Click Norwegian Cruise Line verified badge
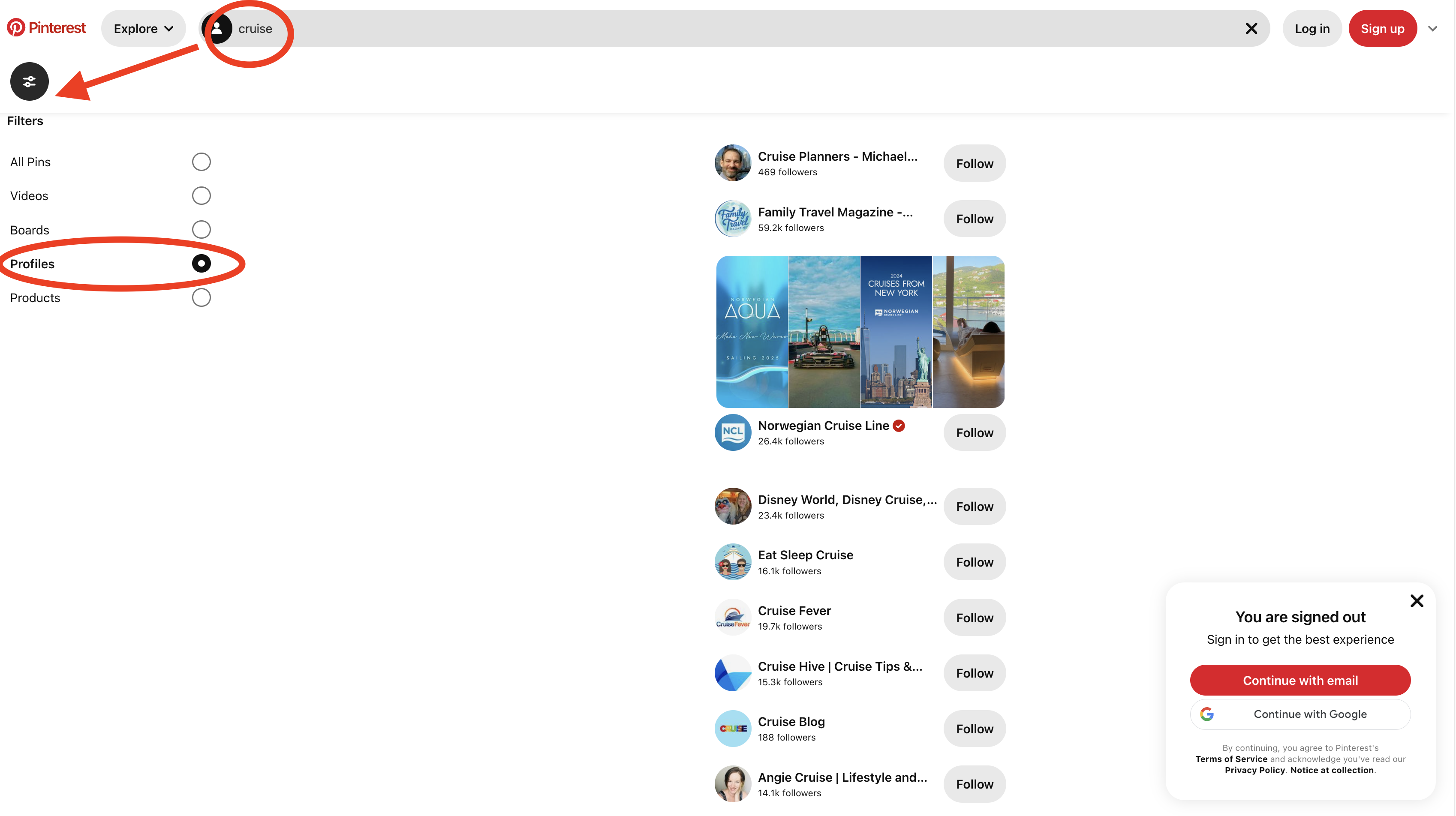The height and width of the screenshot is (816, 1456). point(899,426)
